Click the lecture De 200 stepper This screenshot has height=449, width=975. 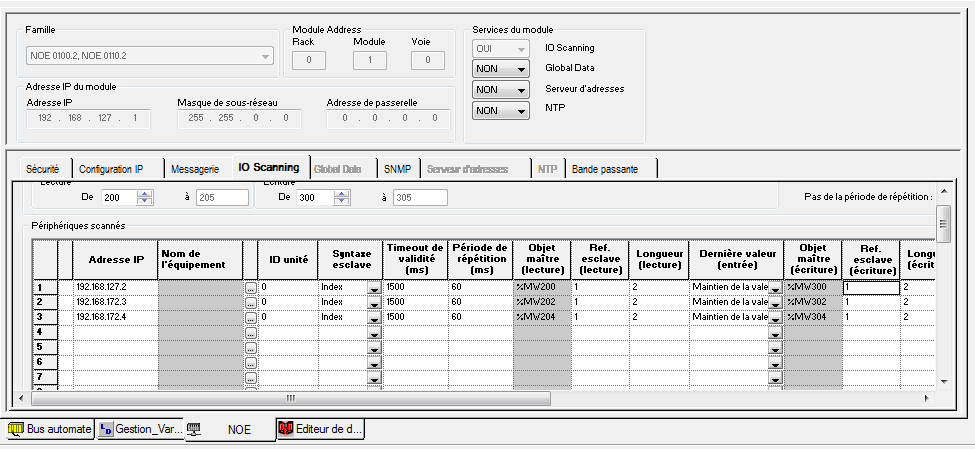[x=145, y=198]
